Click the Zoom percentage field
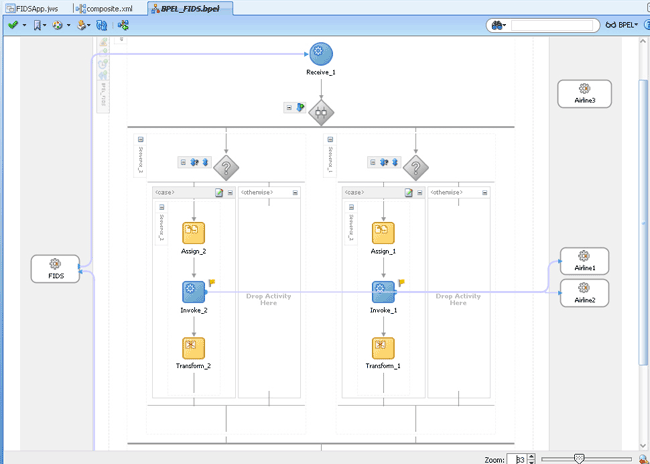The height and width of the screenshot is (464, 650). 517,459
